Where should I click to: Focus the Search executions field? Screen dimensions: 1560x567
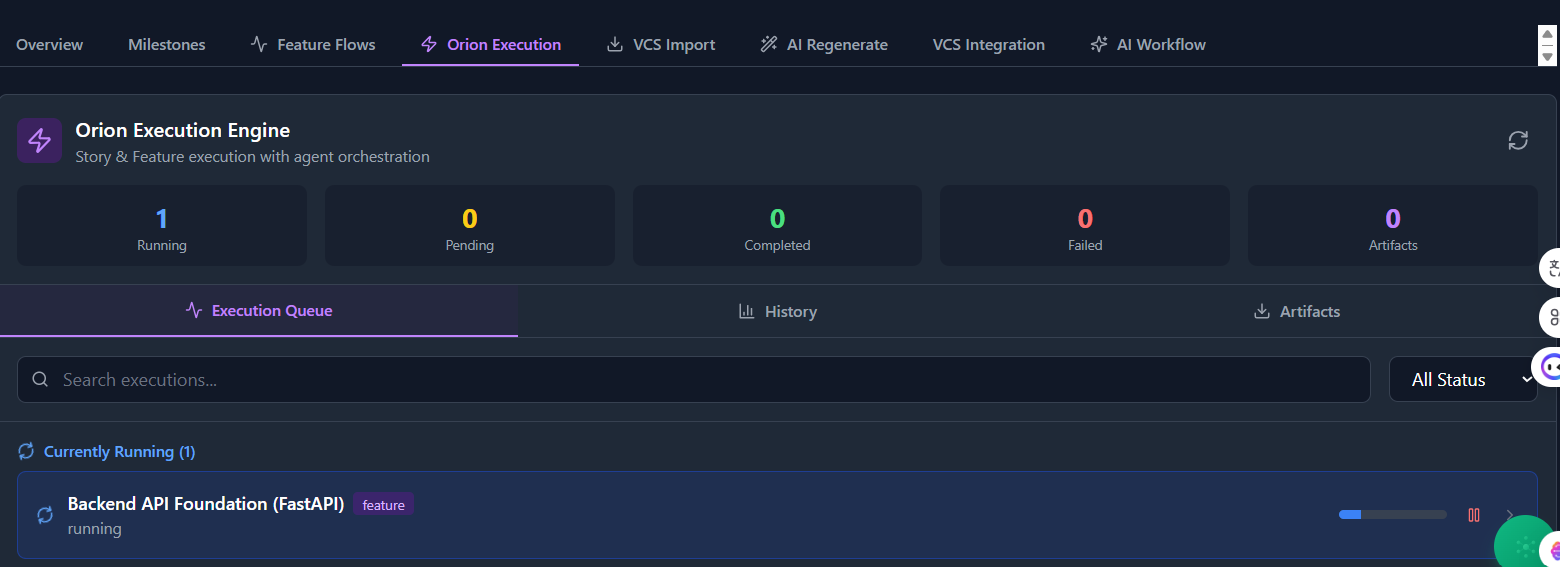click(694, 380)
